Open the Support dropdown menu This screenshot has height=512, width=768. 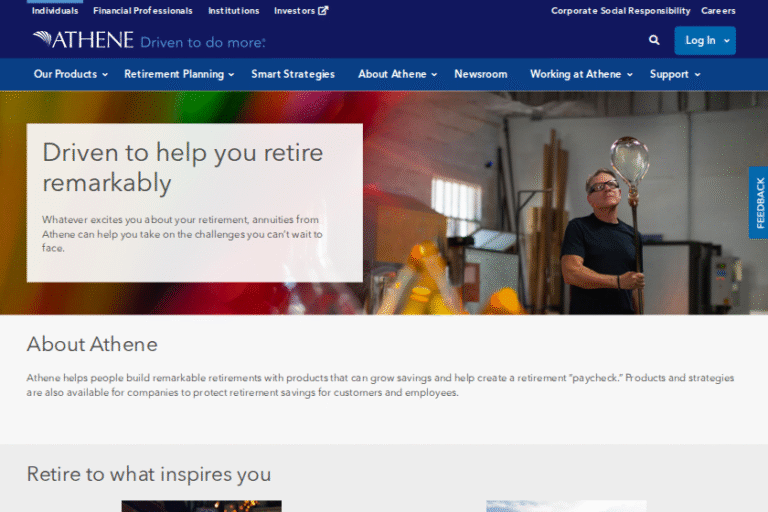(675, 74)
